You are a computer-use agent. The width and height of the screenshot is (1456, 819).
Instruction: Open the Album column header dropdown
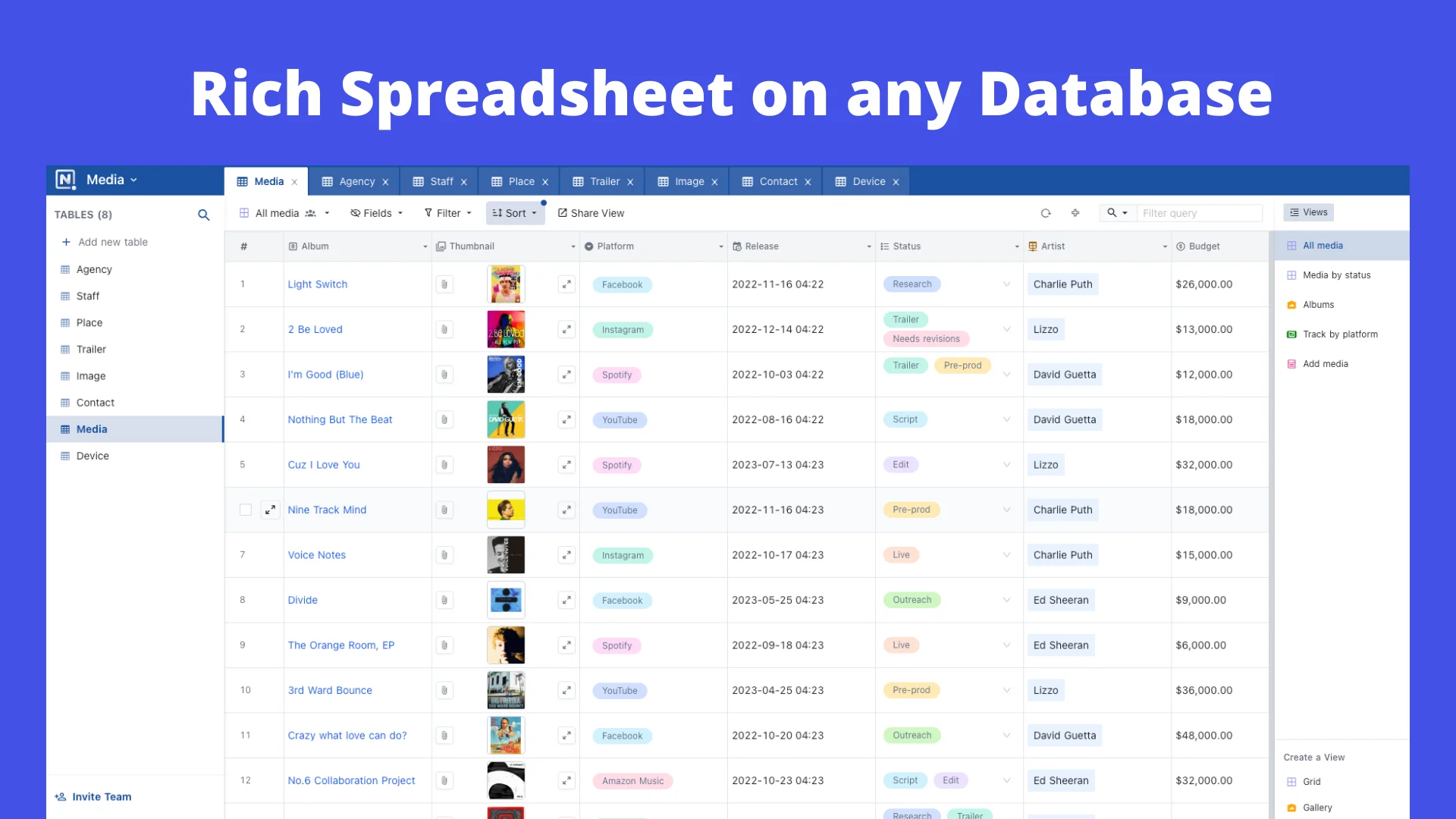(x=425, y=246)
